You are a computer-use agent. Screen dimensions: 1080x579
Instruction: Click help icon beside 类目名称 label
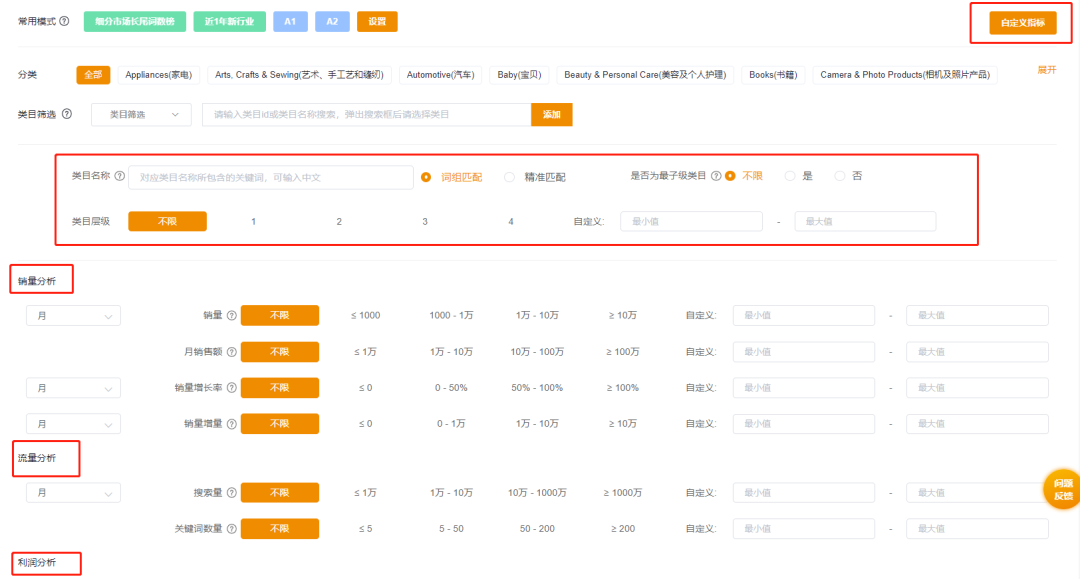tap(120, 176)
